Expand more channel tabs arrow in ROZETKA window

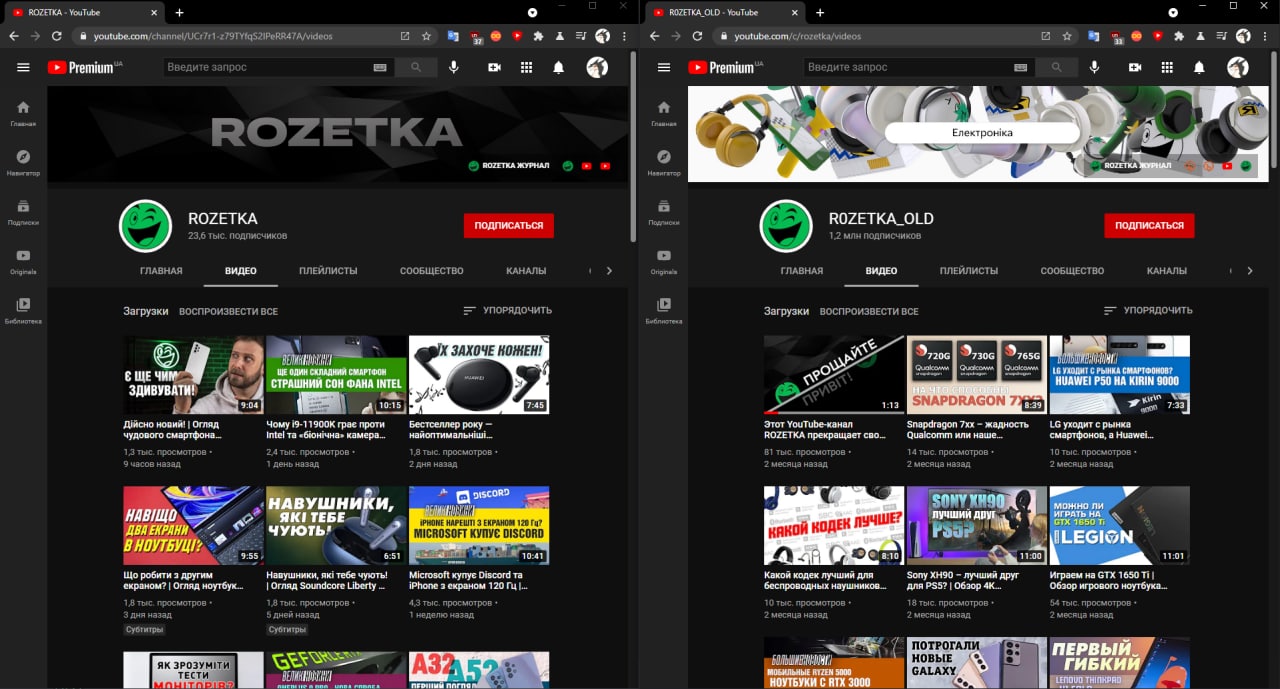click(x=609, y=271)
